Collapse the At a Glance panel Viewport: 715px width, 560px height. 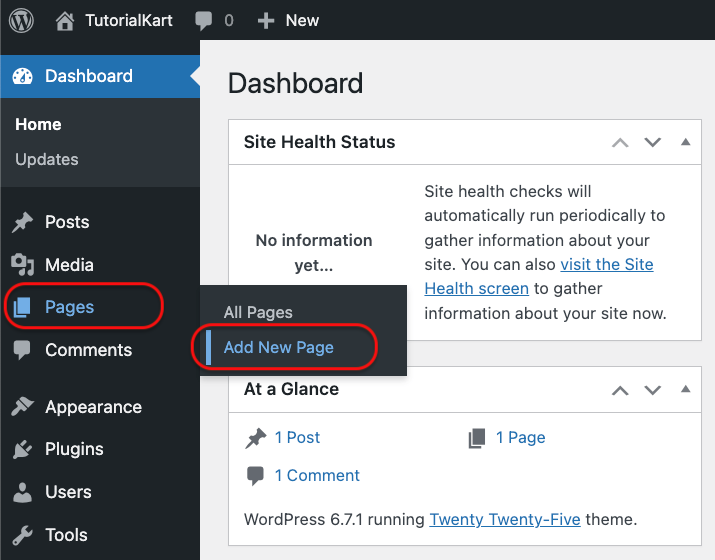(x=685, y=389)
